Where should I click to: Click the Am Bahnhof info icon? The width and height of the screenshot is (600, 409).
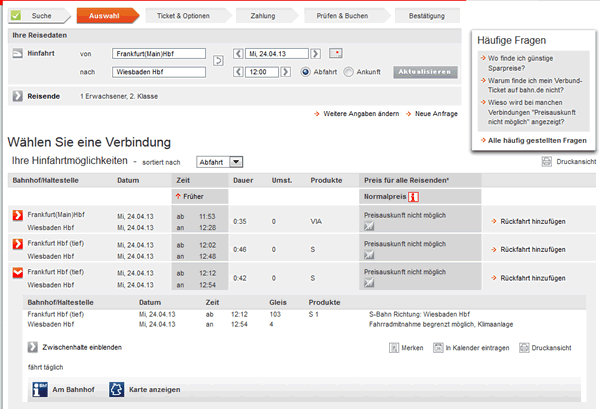pos(39,389)
